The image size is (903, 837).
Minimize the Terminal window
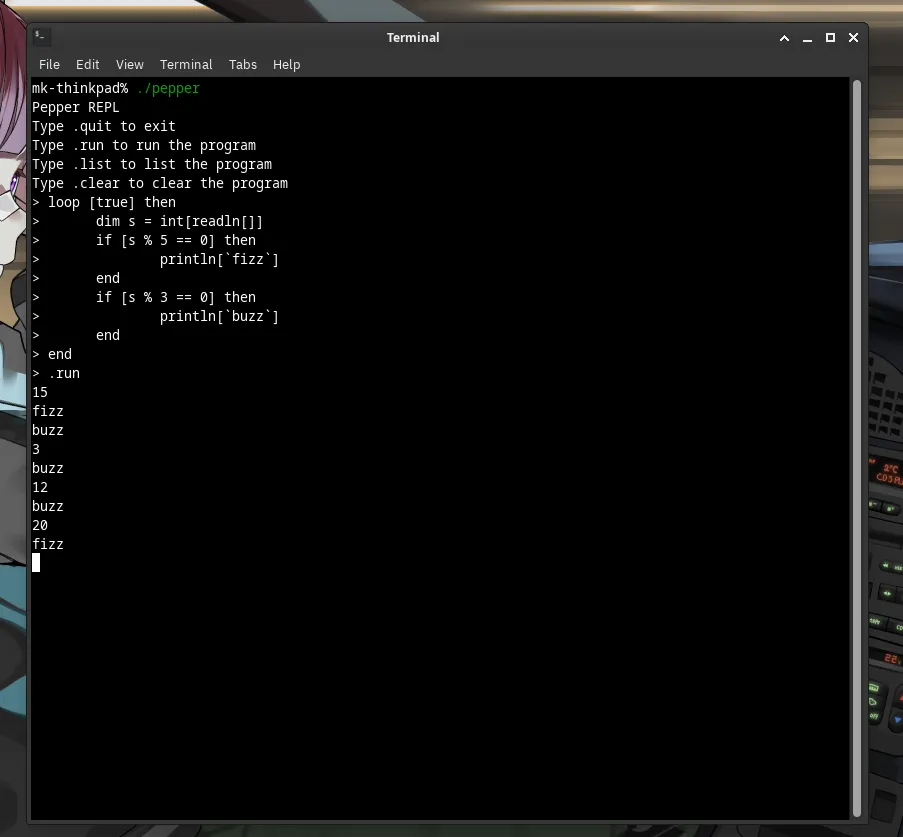coord(807,38)
